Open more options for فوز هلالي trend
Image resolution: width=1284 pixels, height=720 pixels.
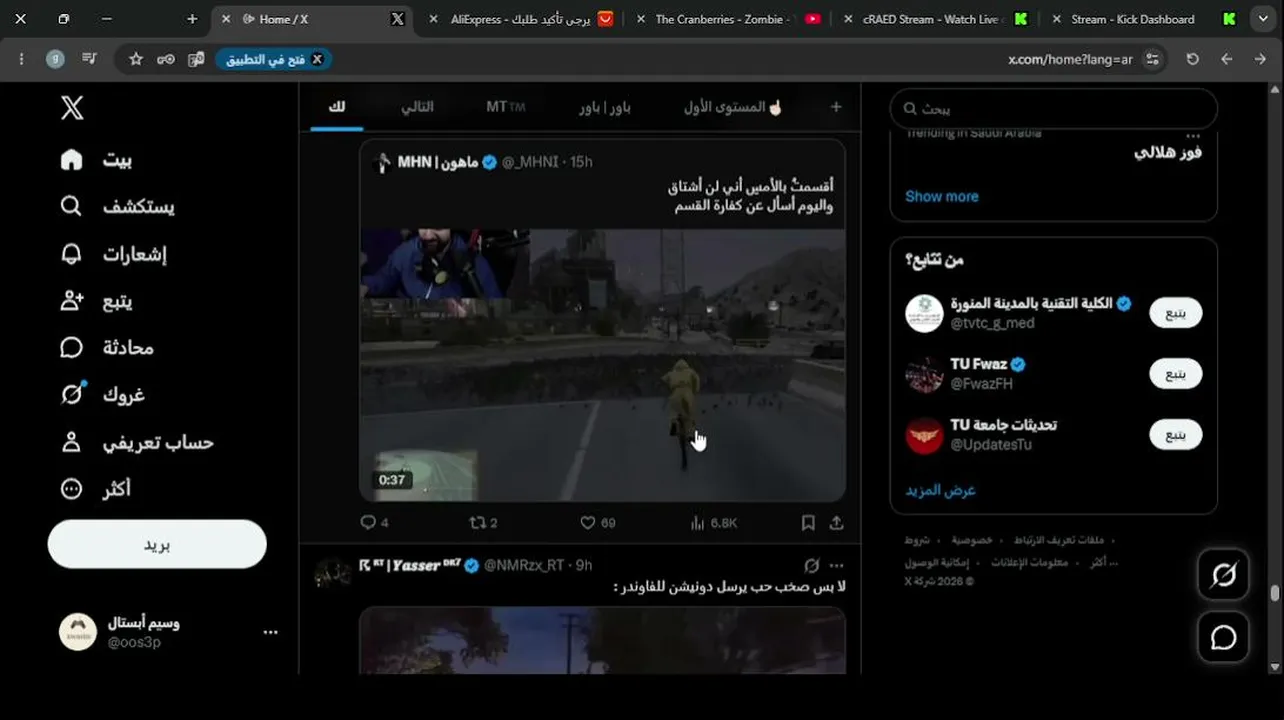pyautogui.click(x=1191, y=135)
